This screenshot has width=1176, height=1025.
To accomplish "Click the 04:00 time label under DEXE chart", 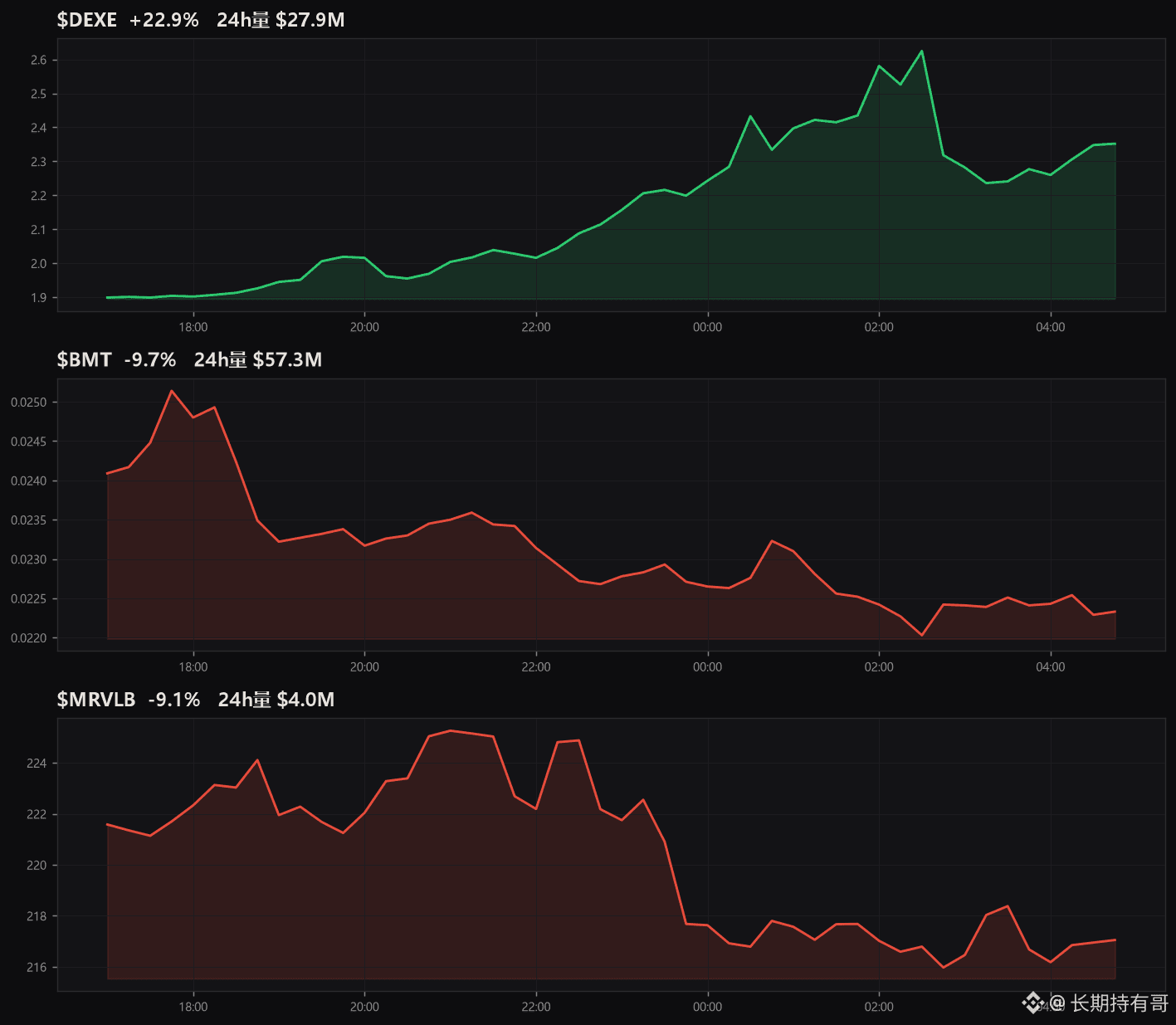I will tap(1051, 327).
